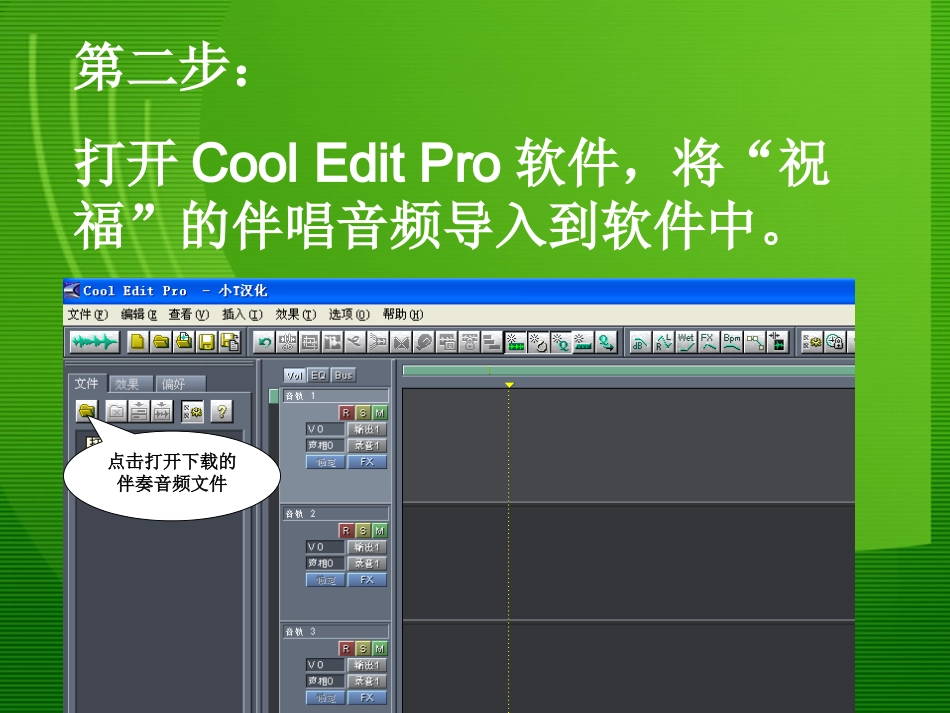This screenshot has height=713, width=950.
Task: Select the EQ track controls tab
Action: point(319,376)
